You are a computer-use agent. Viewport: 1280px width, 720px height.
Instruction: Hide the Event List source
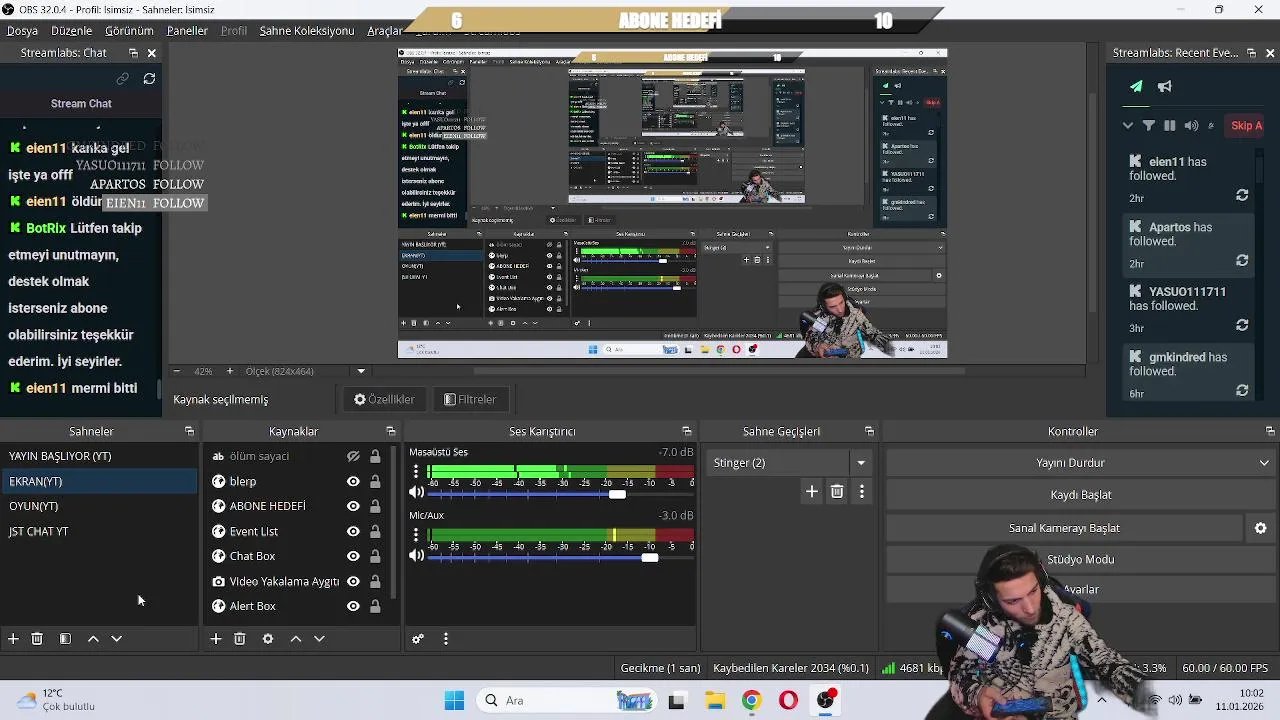tap(353, 531)
